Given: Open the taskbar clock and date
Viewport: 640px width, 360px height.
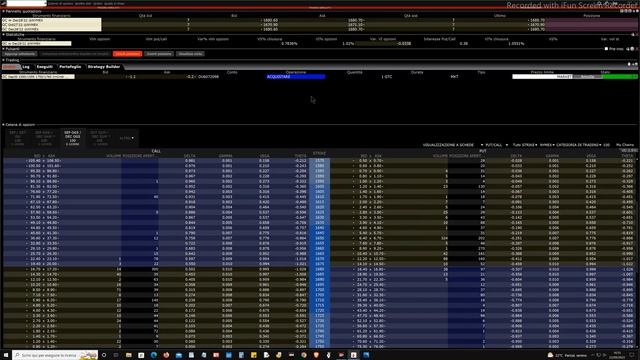Looking at the screenshot, I should pyautogui.click(x=617, y=355).
